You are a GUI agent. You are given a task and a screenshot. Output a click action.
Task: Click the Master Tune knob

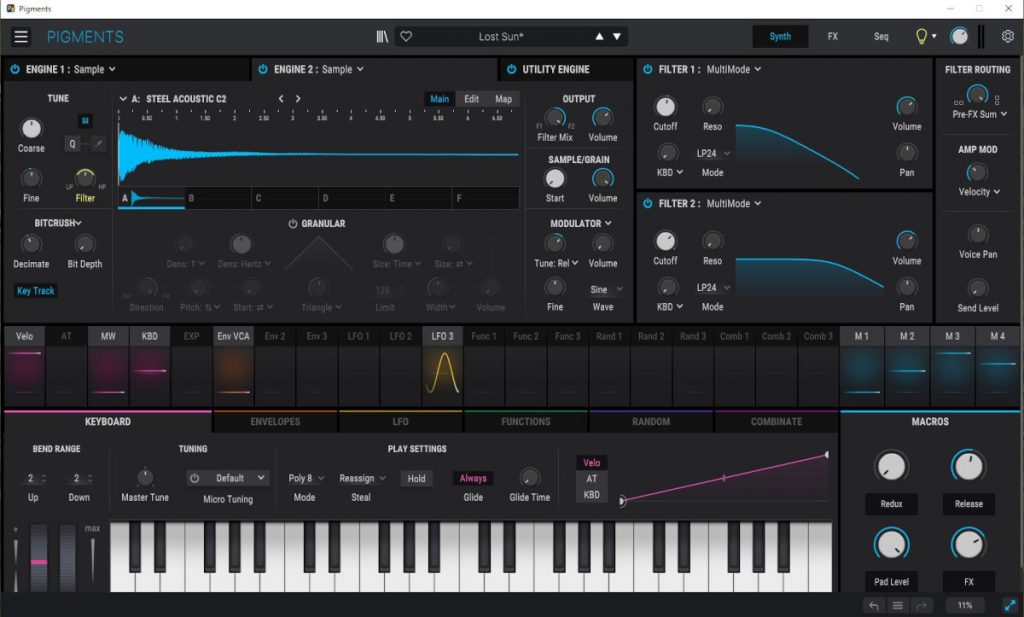click(x=145, y=477)
